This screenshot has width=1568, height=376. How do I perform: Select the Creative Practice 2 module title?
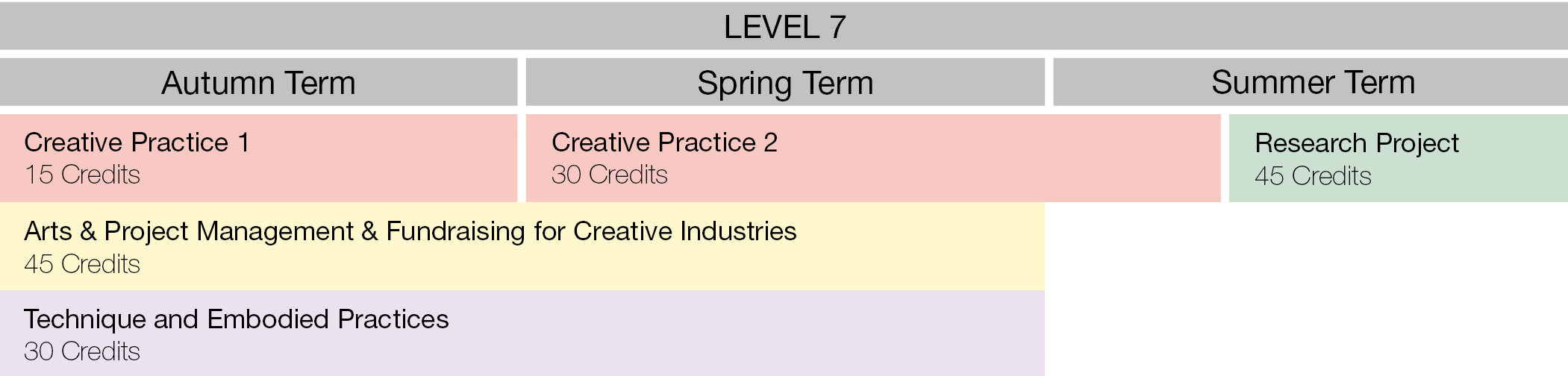664,142
